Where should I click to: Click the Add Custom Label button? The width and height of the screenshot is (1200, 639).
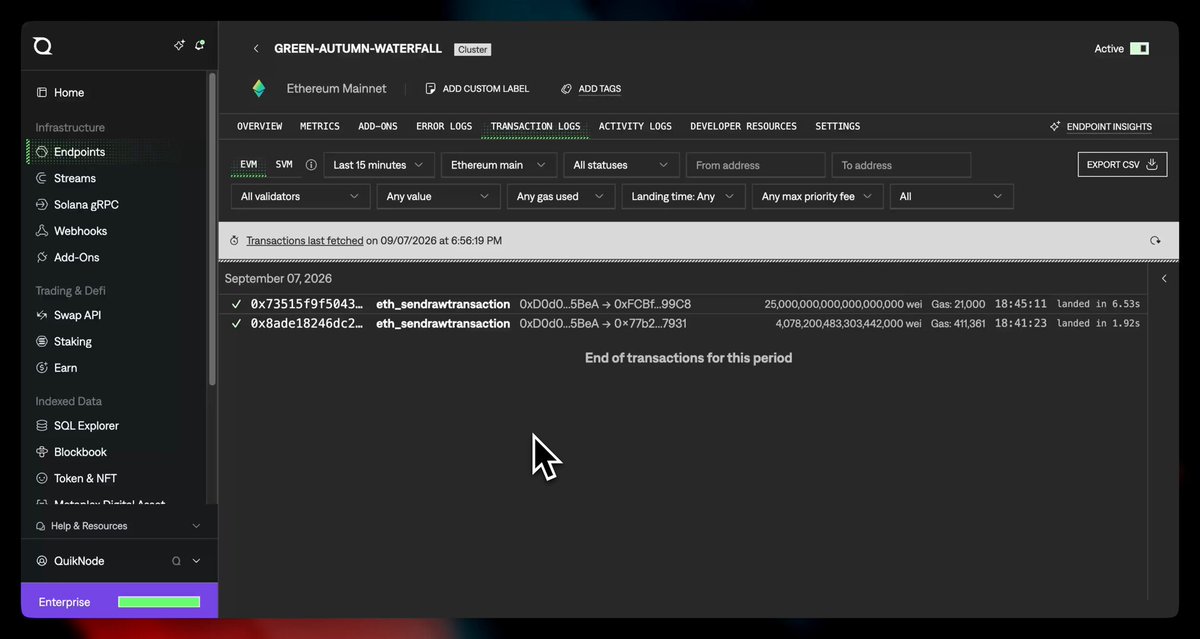tap(477, 89)
